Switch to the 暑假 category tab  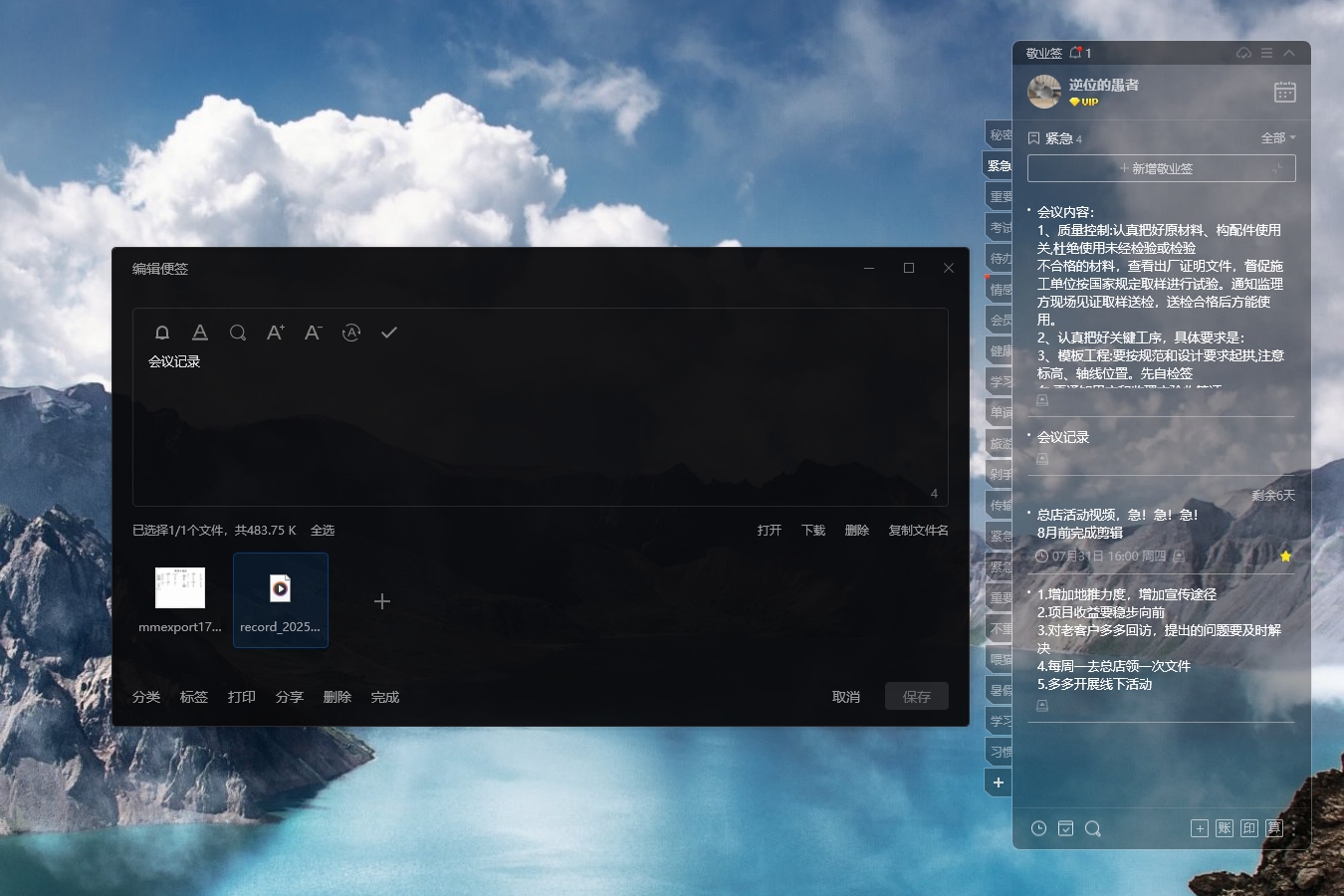(x=999, y=690)
